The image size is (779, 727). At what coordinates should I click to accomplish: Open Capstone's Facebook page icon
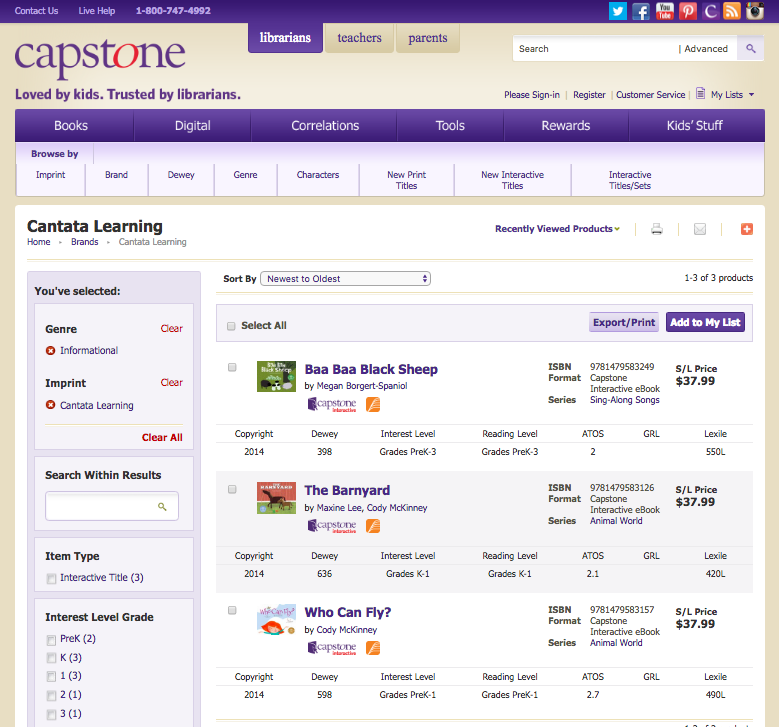[x=641, y=10]
